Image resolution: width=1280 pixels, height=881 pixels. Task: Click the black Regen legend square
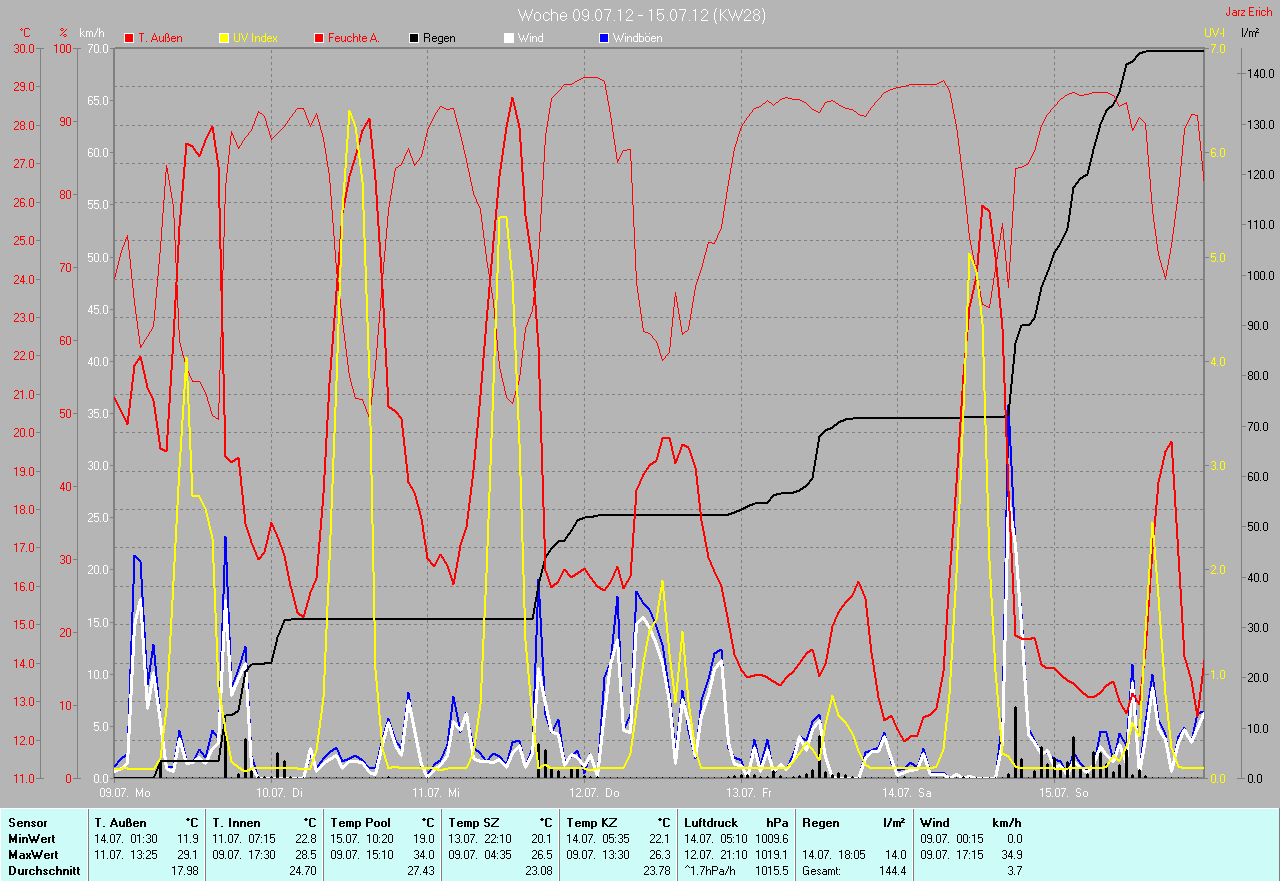(x=414, y=38)
